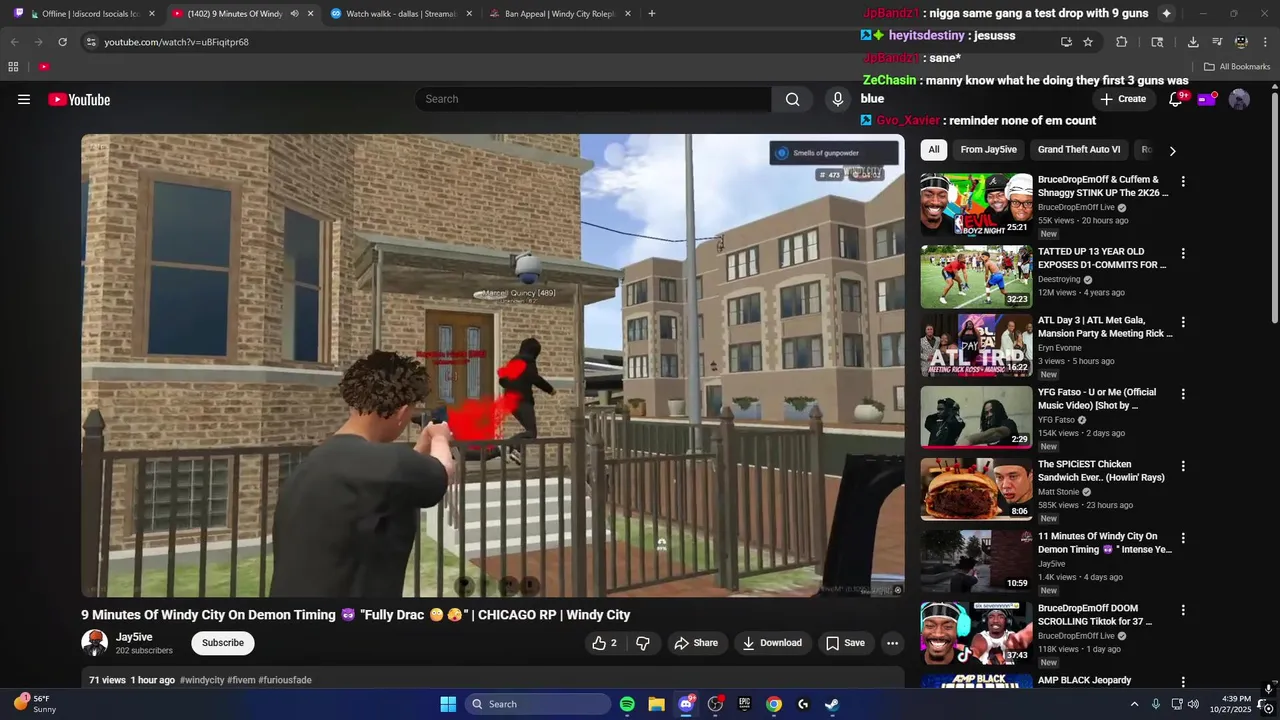Open the media controls toolbar icon

(x=1217, y=42)
